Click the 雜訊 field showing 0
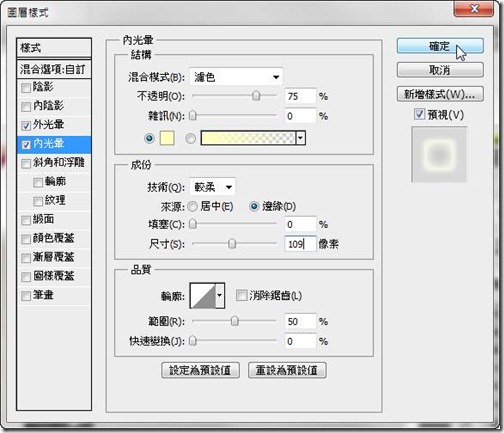Image resolution: width=504 pixels, height=433 pixels. [300, 116]
